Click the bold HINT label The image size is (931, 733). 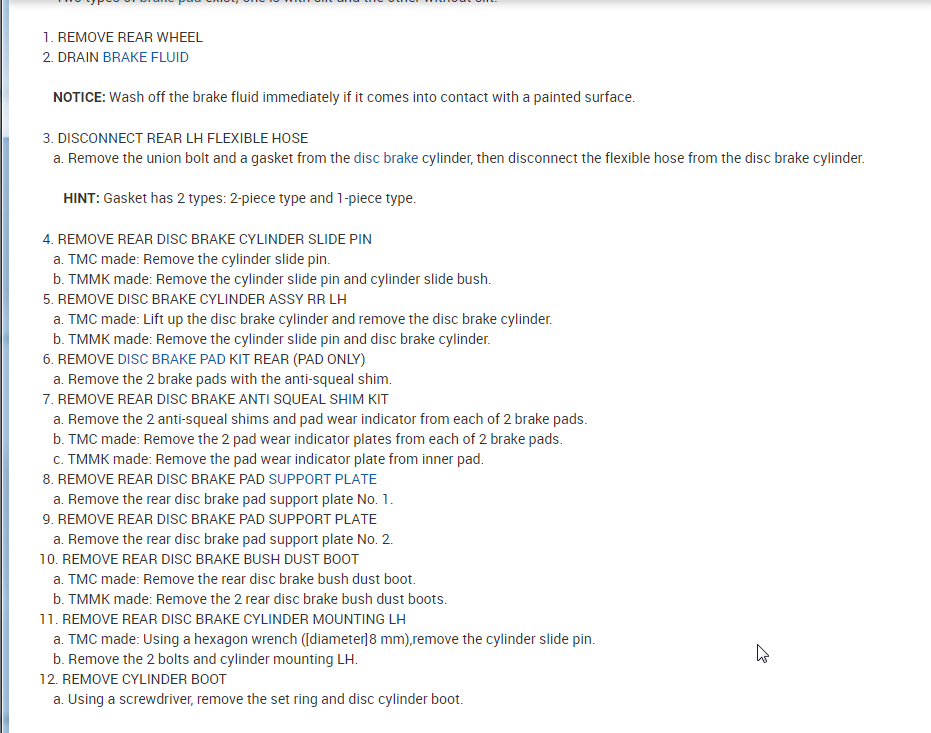(x=81, y=198)
